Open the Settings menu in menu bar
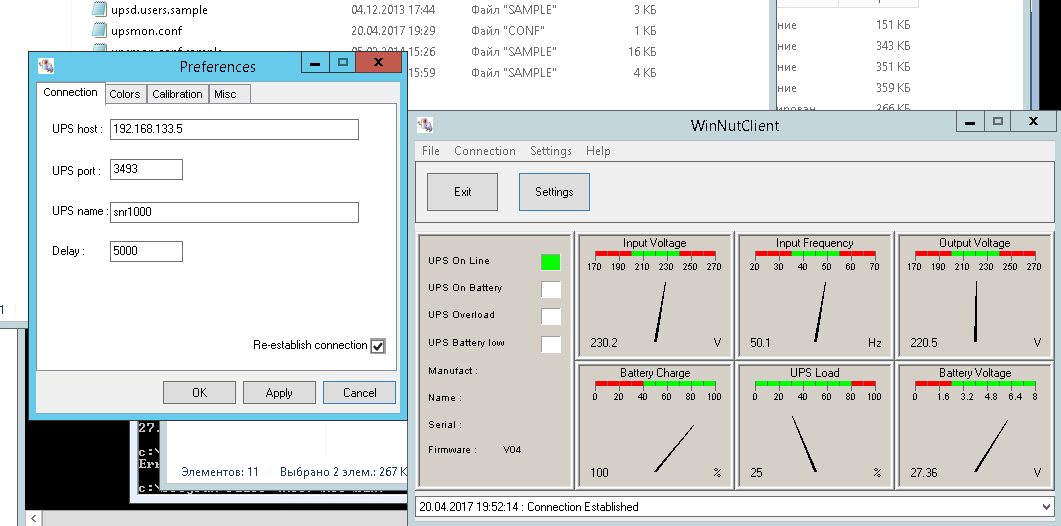The width and height of the screenshot is (1061, 526). point(550,151)
